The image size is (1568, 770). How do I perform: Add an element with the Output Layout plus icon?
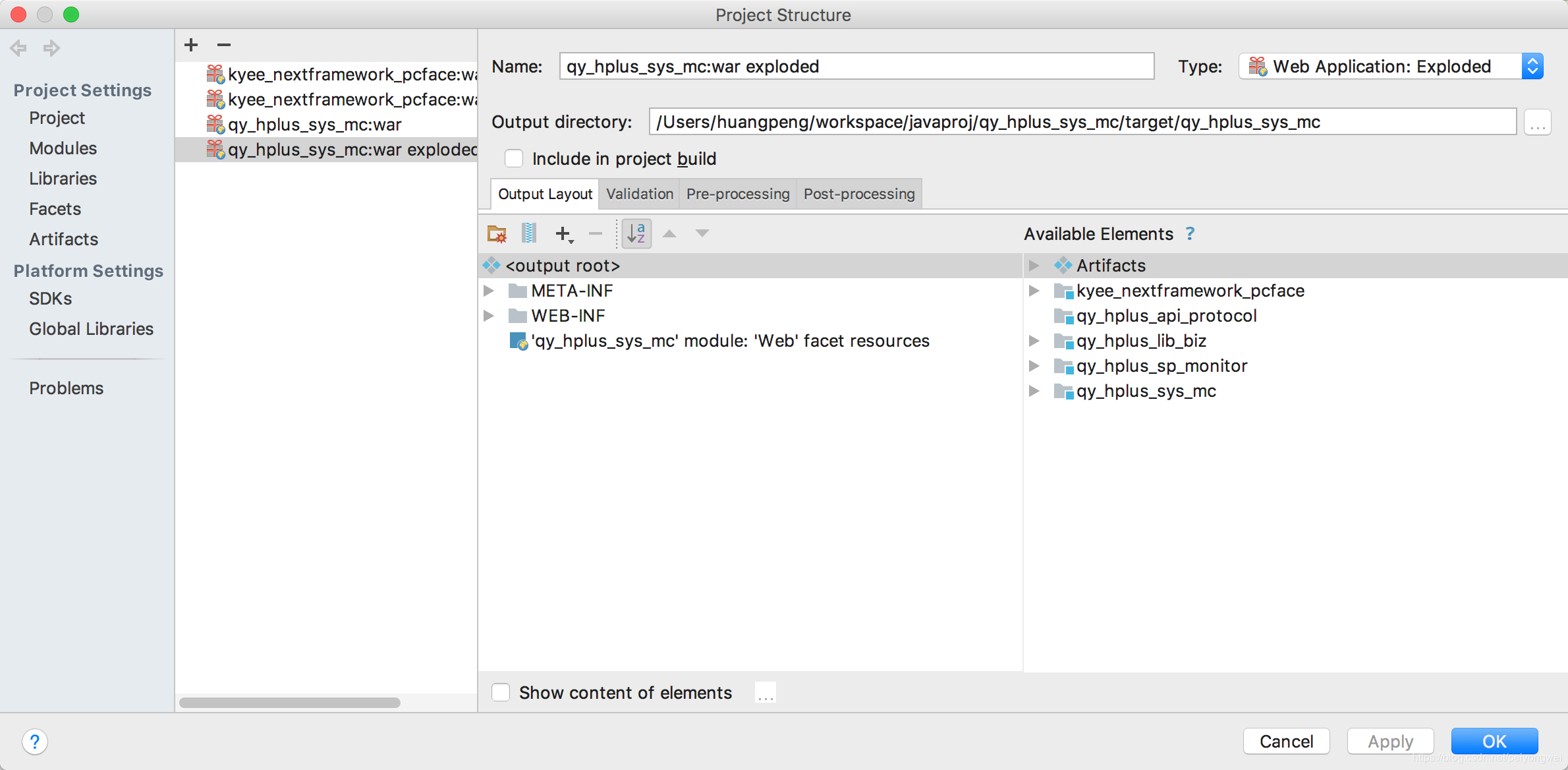coord(563,233)
